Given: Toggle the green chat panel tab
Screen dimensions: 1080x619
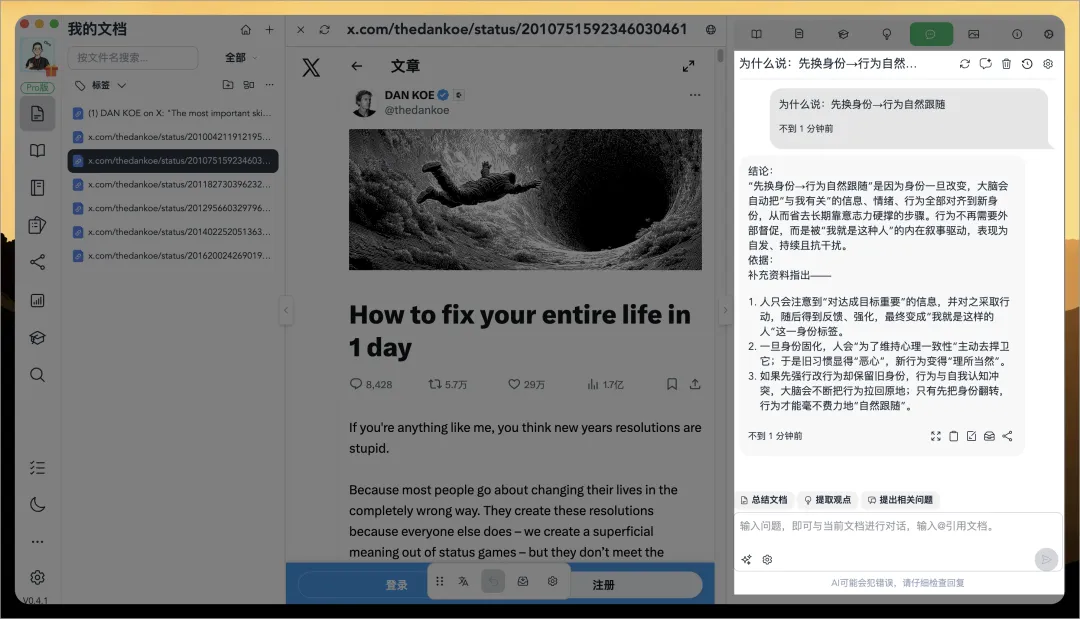Looking at the screenshot, I should pyautogui.click(x=931, y=33).
